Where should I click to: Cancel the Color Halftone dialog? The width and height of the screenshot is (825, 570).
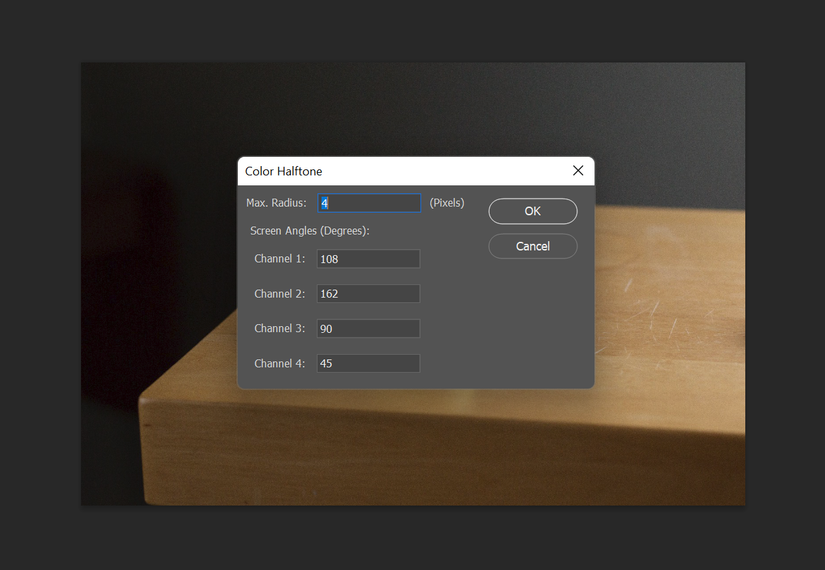(532, 246)
